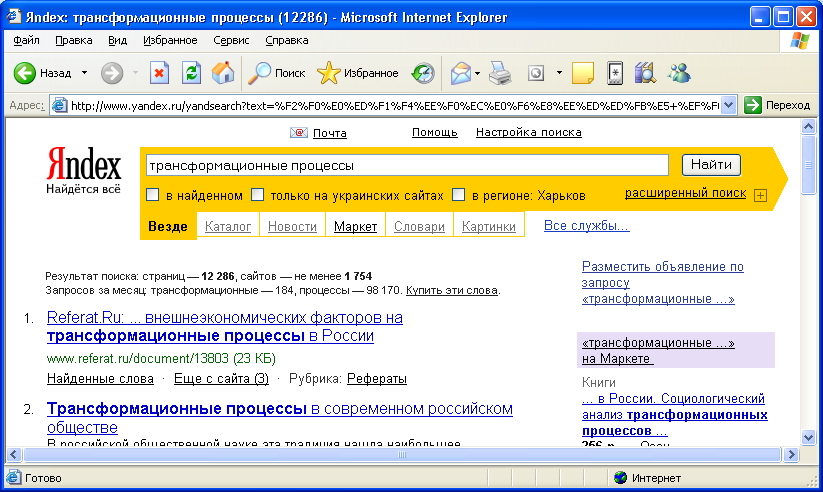
Task: Click the Internet zone globe icon
Action: tap(620, 477)
